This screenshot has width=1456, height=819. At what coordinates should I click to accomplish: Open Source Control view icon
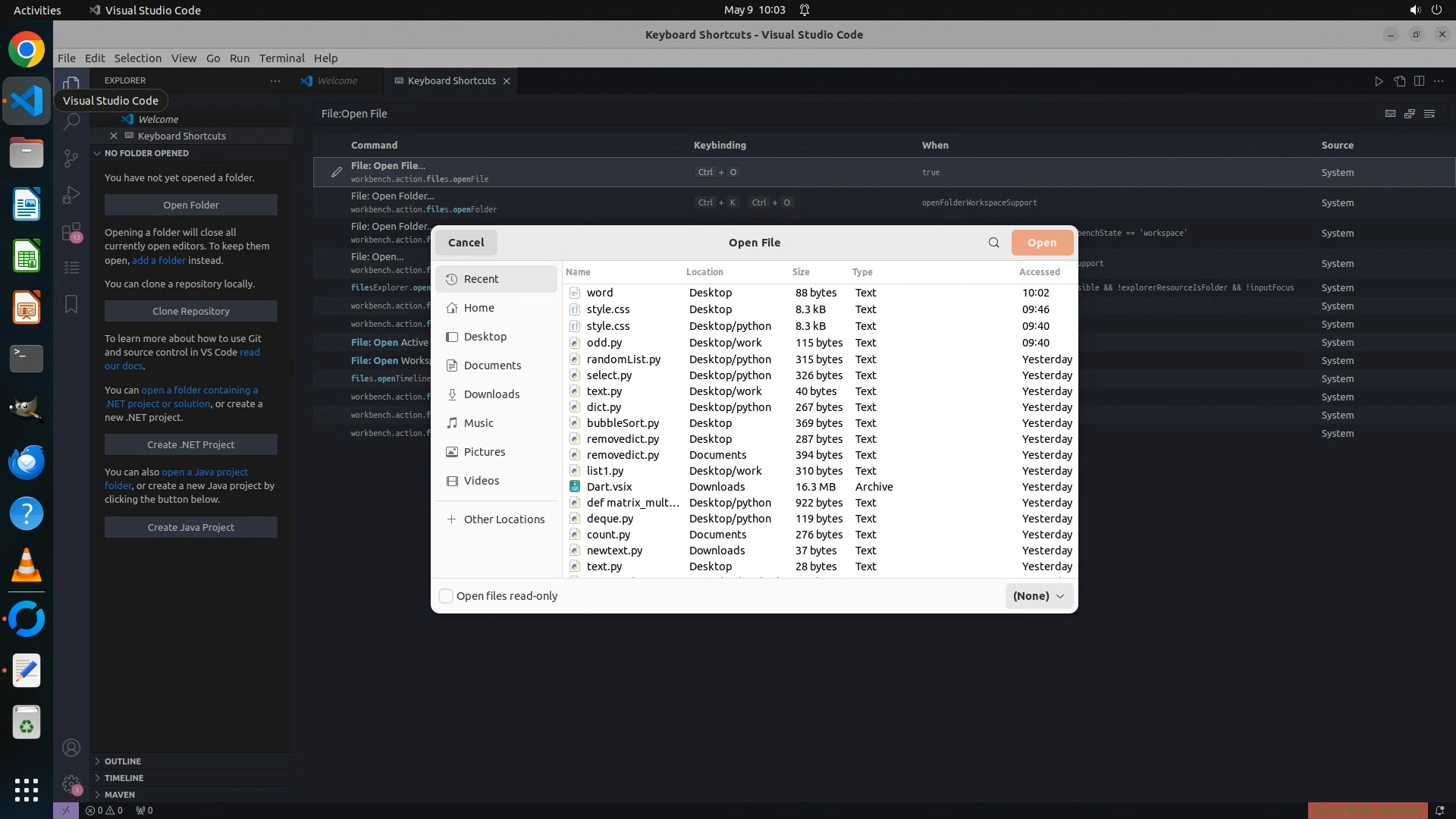[71, 158]
